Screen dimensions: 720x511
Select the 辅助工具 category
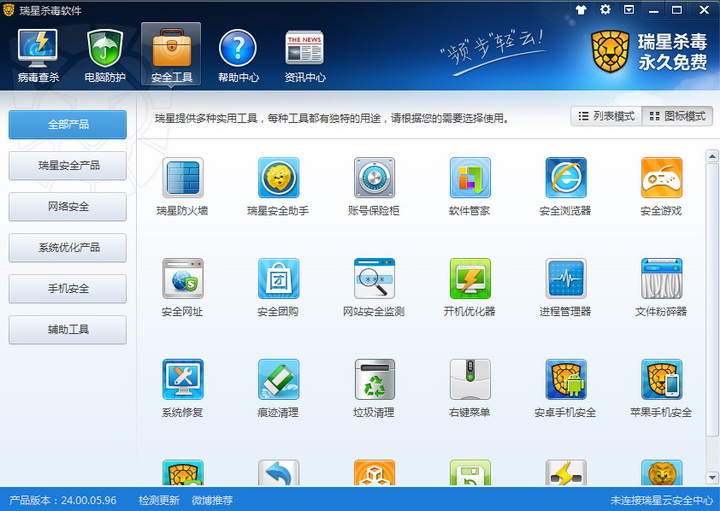[68, 330]
